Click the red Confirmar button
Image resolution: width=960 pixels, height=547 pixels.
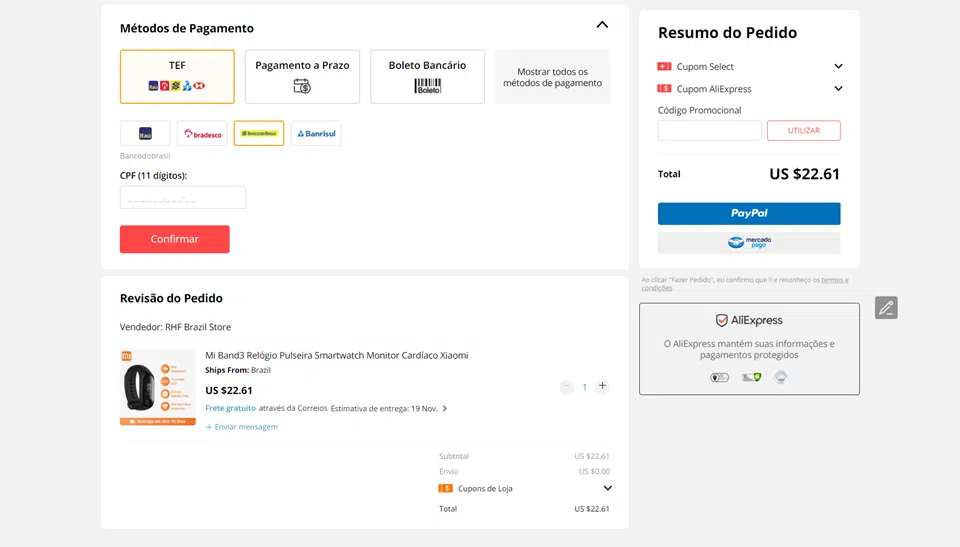[x=174, y=239]
